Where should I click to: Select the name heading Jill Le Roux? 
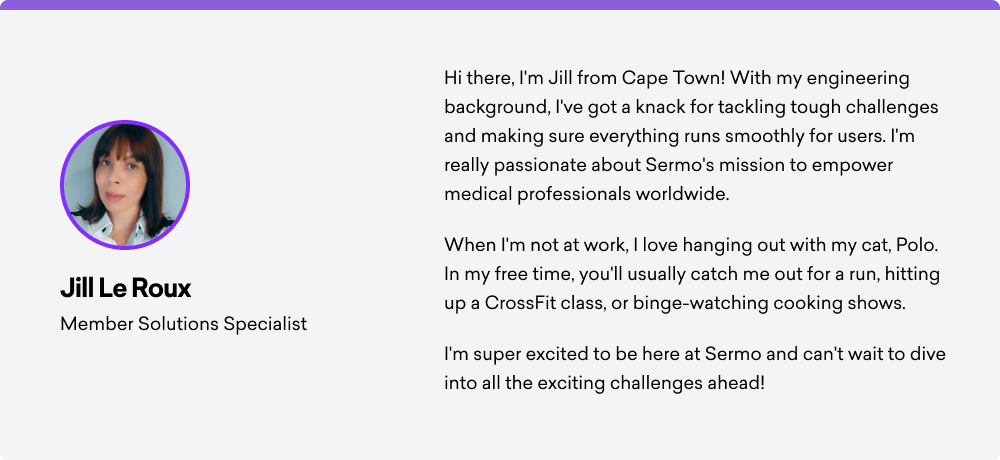click(126, 289)
